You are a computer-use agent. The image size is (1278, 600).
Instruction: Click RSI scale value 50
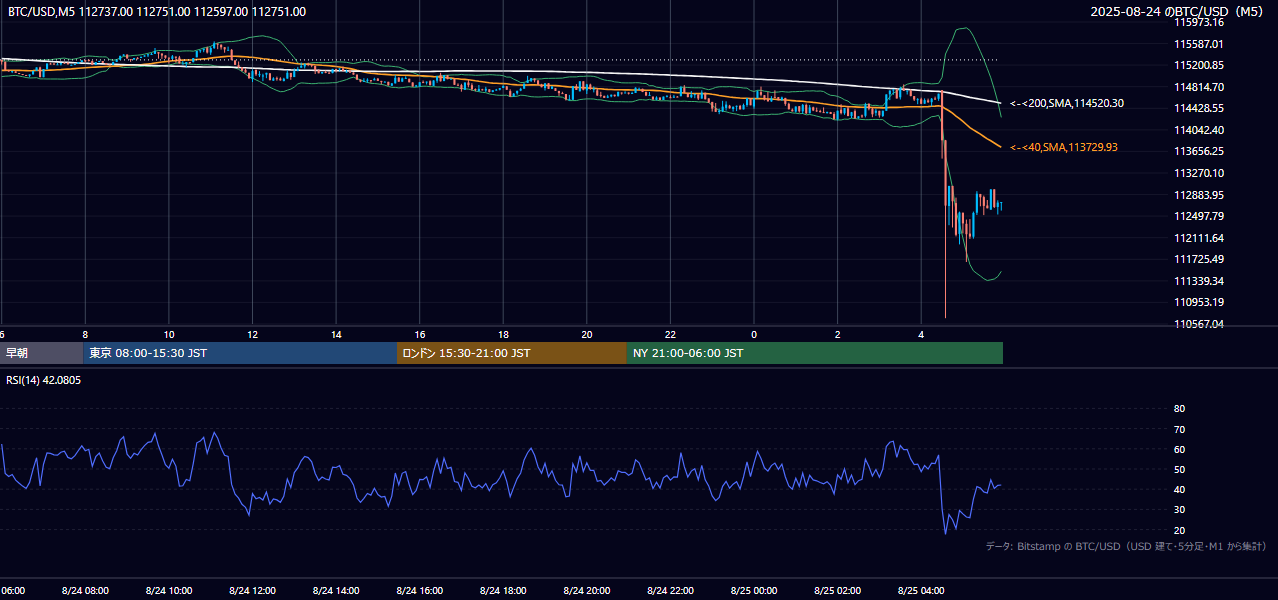tap(1179, 469)
